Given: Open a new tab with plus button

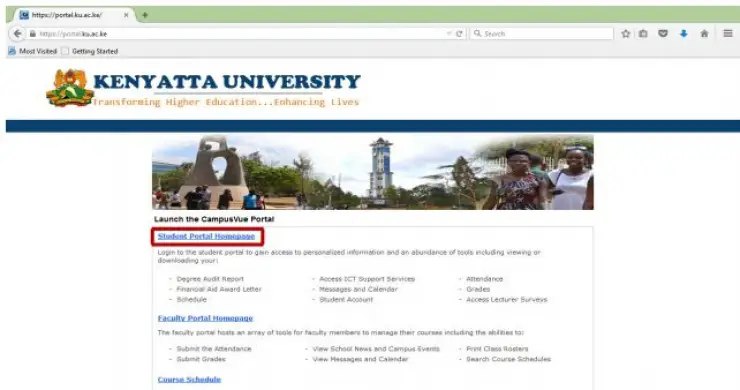Looking at the screenshot, I should pyautogui.click(x=145, y=15).
